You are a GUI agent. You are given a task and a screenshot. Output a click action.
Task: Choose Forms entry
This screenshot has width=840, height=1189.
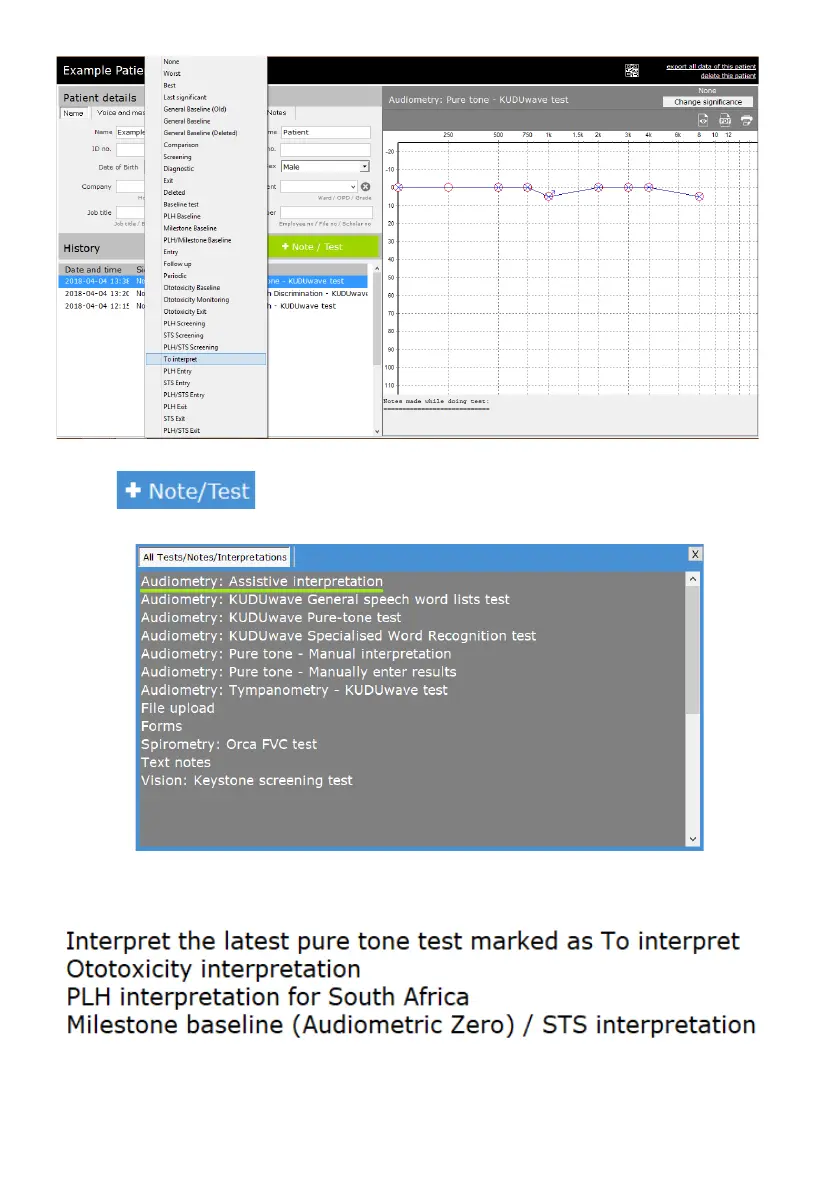coord(161,726)
